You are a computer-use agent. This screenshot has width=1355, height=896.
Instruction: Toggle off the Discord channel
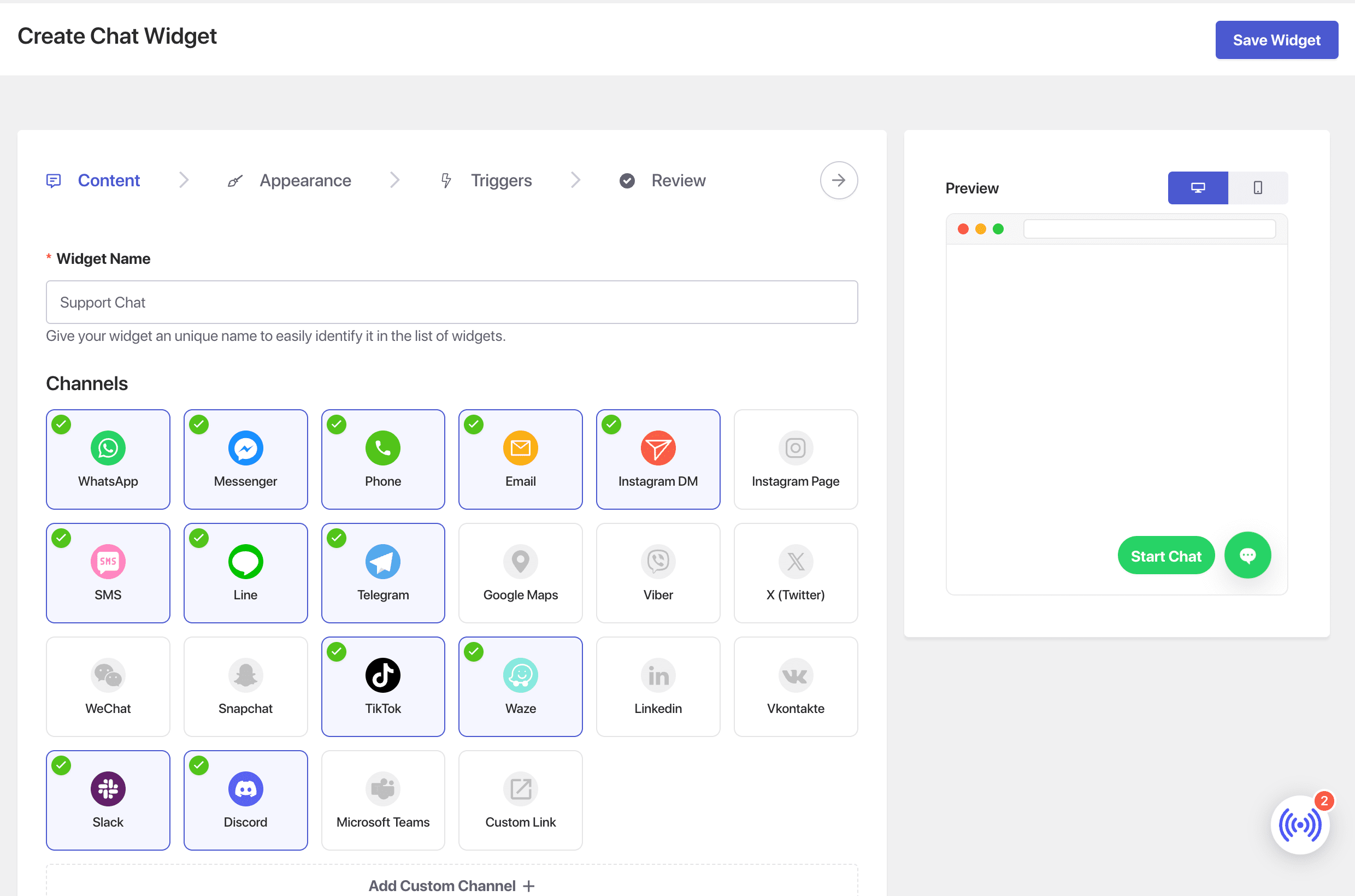(x=245, y=799)
